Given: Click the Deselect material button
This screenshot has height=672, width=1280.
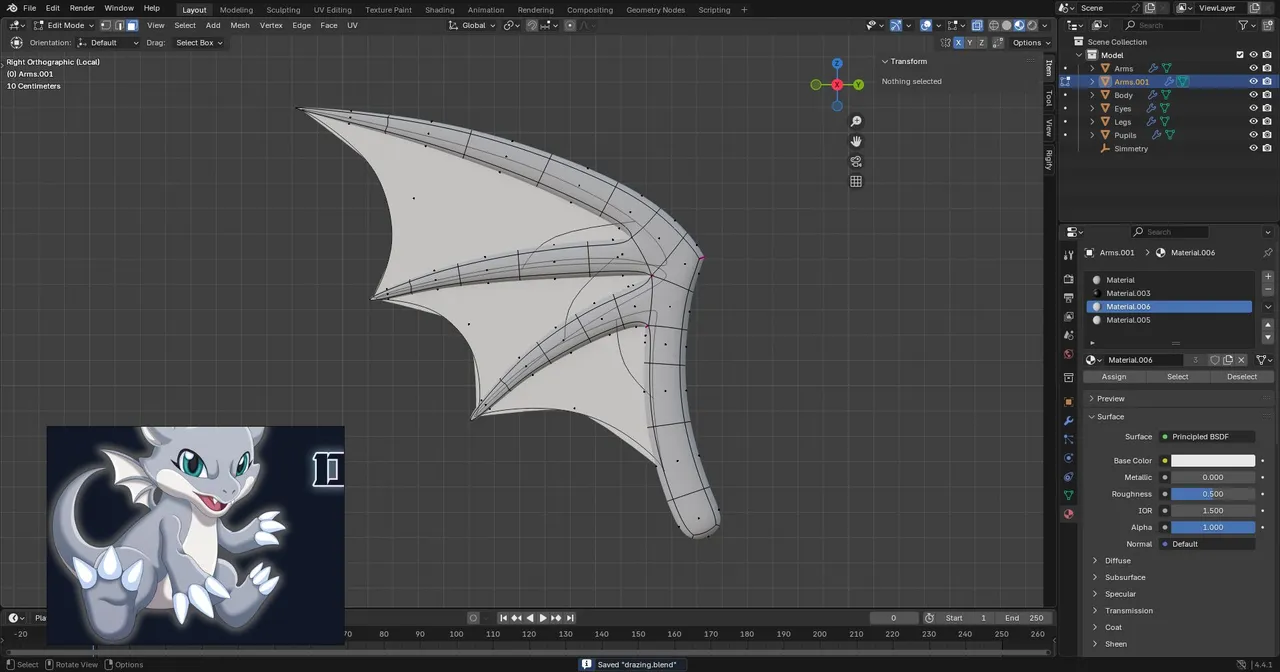Looking at the screenshot, I should 1242,377.
